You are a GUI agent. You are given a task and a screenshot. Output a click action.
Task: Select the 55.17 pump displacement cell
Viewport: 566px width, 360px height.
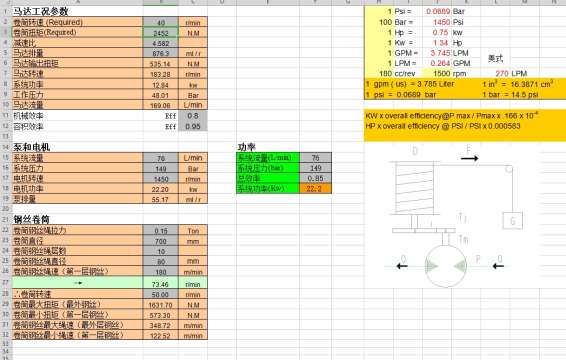pos(161,199)
